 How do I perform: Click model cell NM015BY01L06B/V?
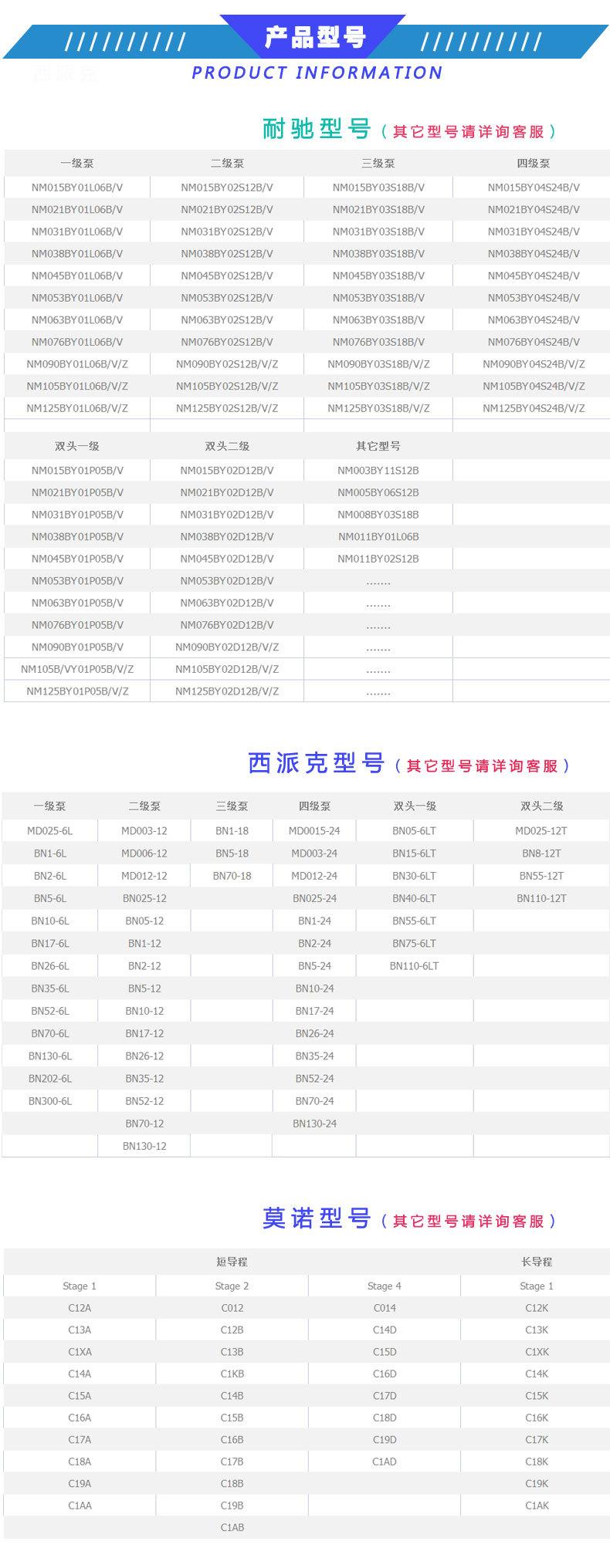point(77,188)
